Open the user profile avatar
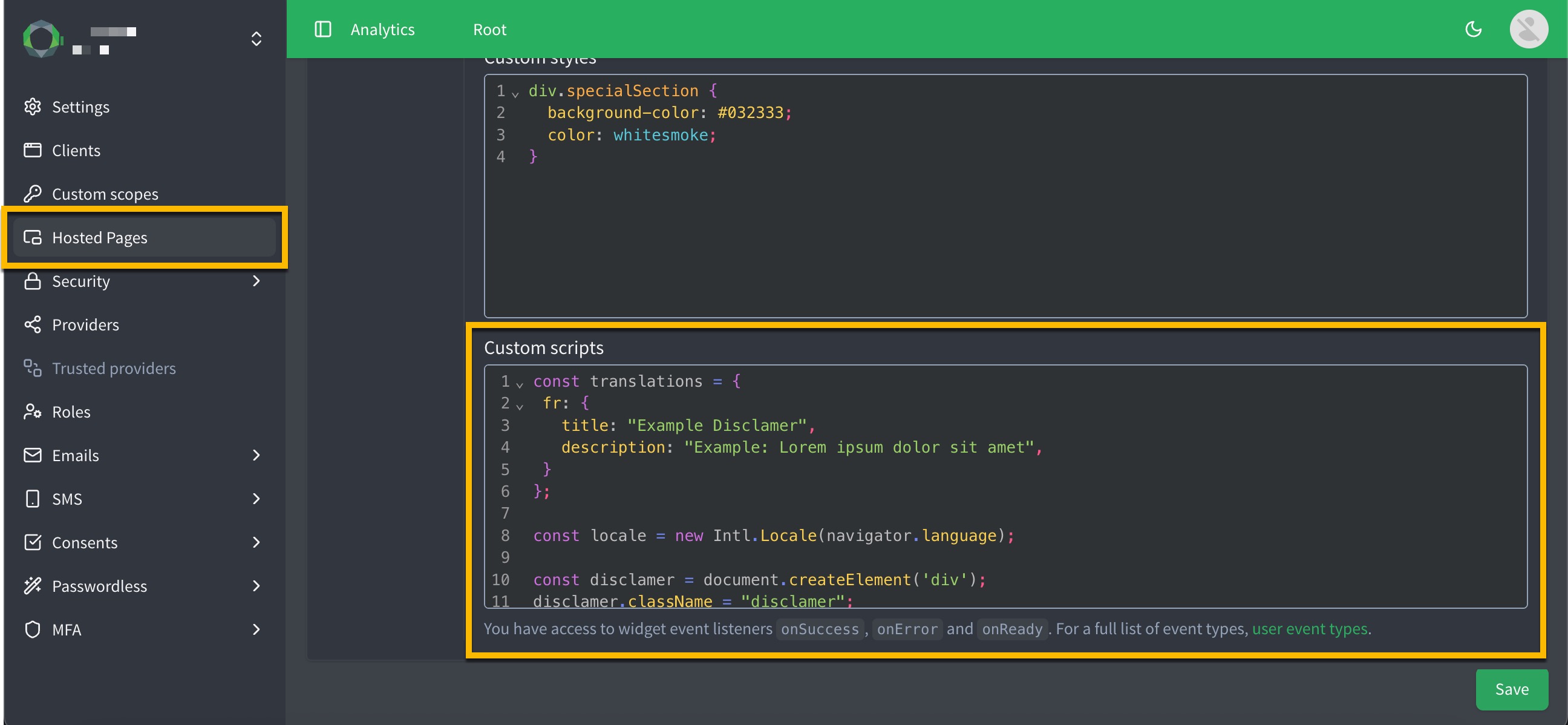Image resolution: width=1568 pixels, height=725 pixels. click(1529, 28)
